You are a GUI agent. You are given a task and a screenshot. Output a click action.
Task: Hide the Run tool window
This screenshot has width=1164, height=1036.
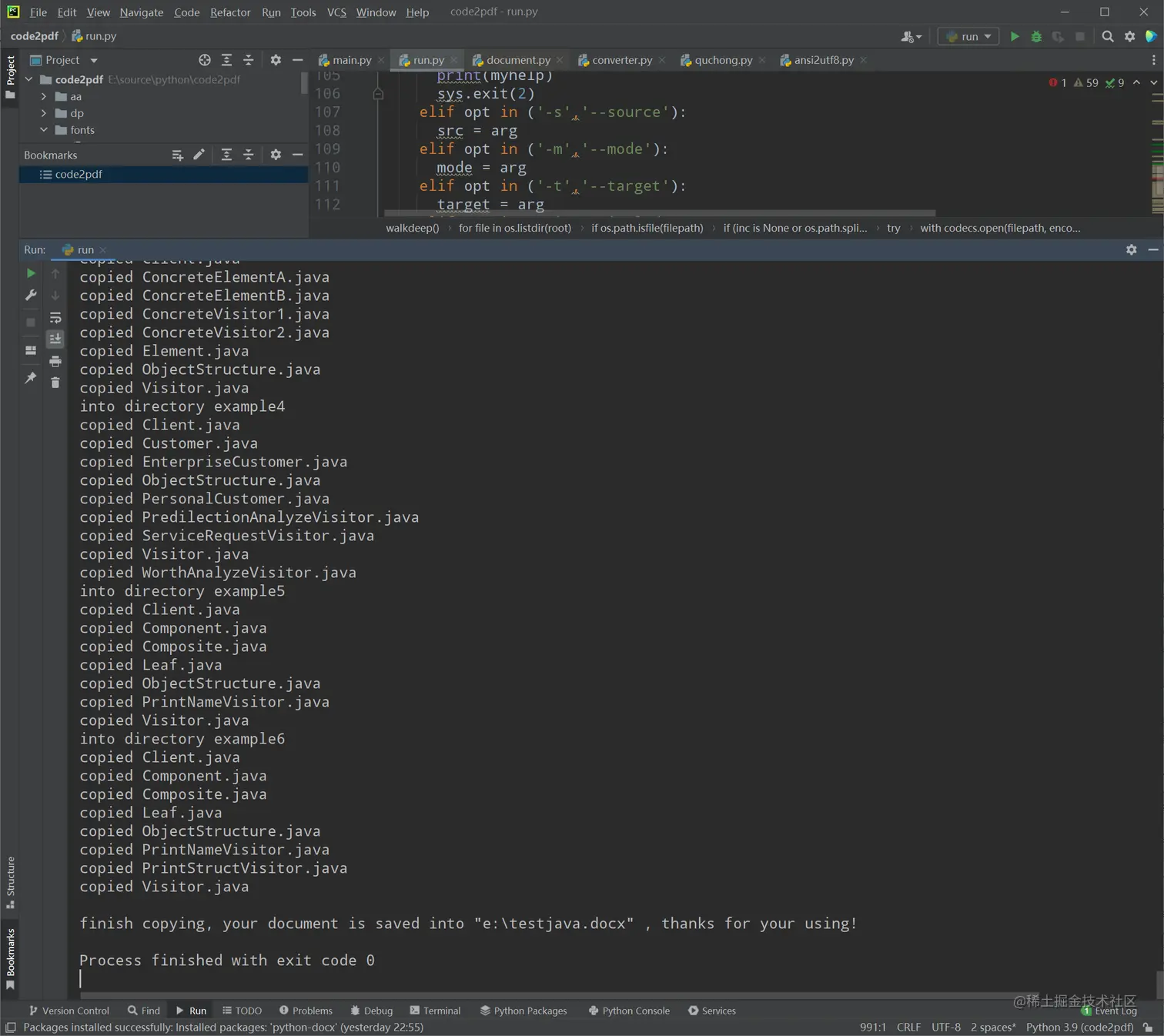[x=1152, y=249]
